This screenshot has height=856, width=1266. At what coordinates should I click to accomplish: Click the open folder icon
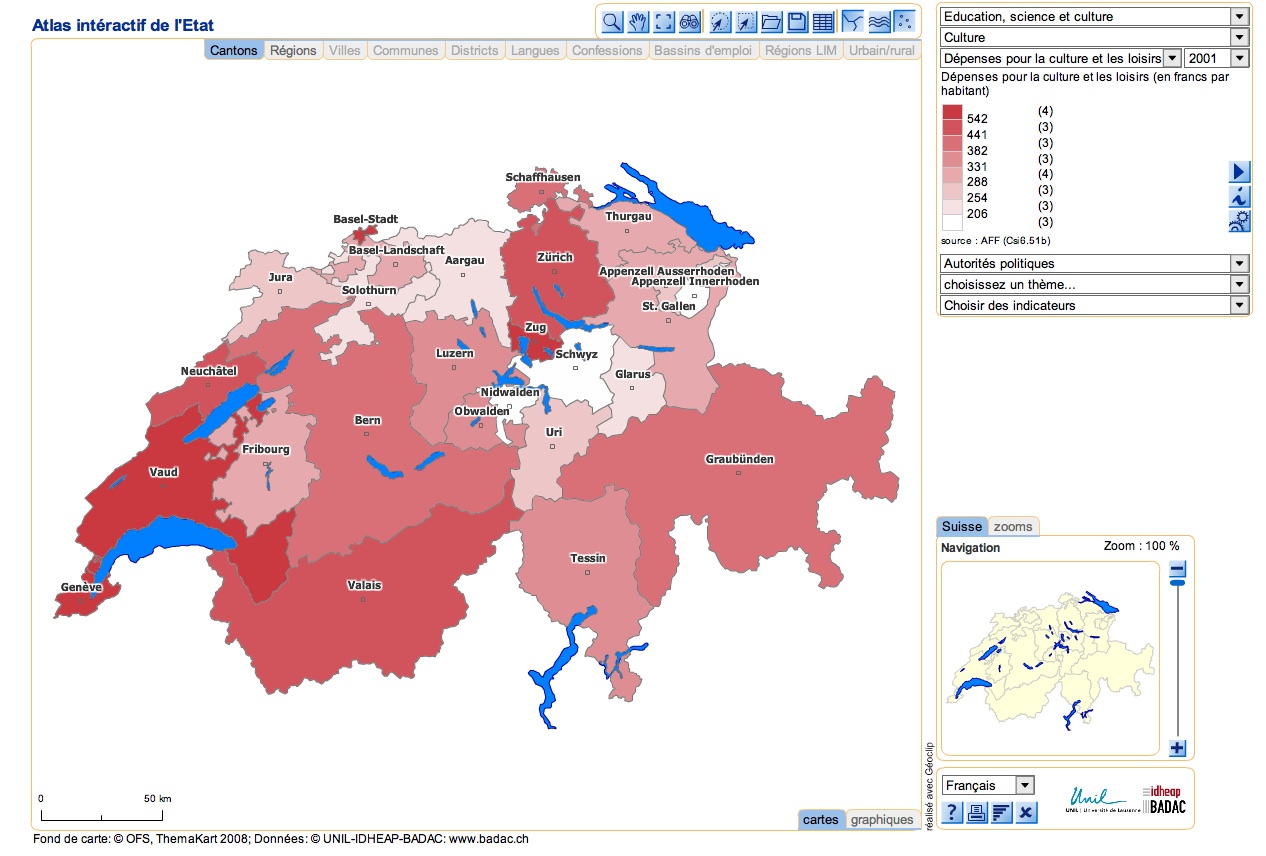(771, 22)
